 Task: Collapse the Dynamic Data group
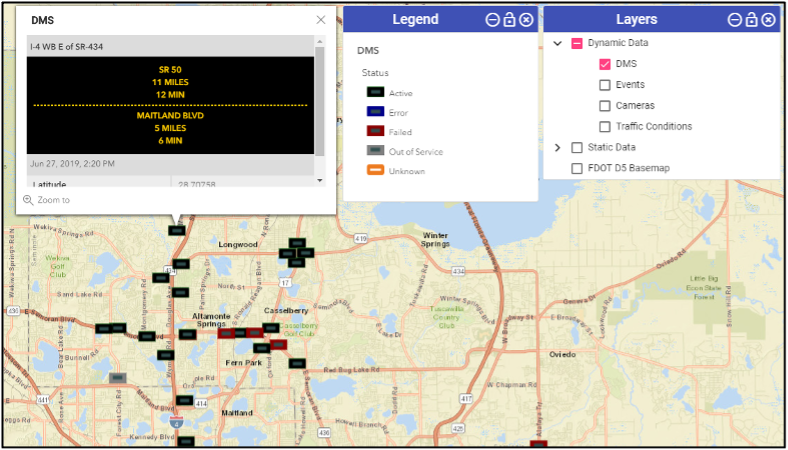[x=557, y=44]
